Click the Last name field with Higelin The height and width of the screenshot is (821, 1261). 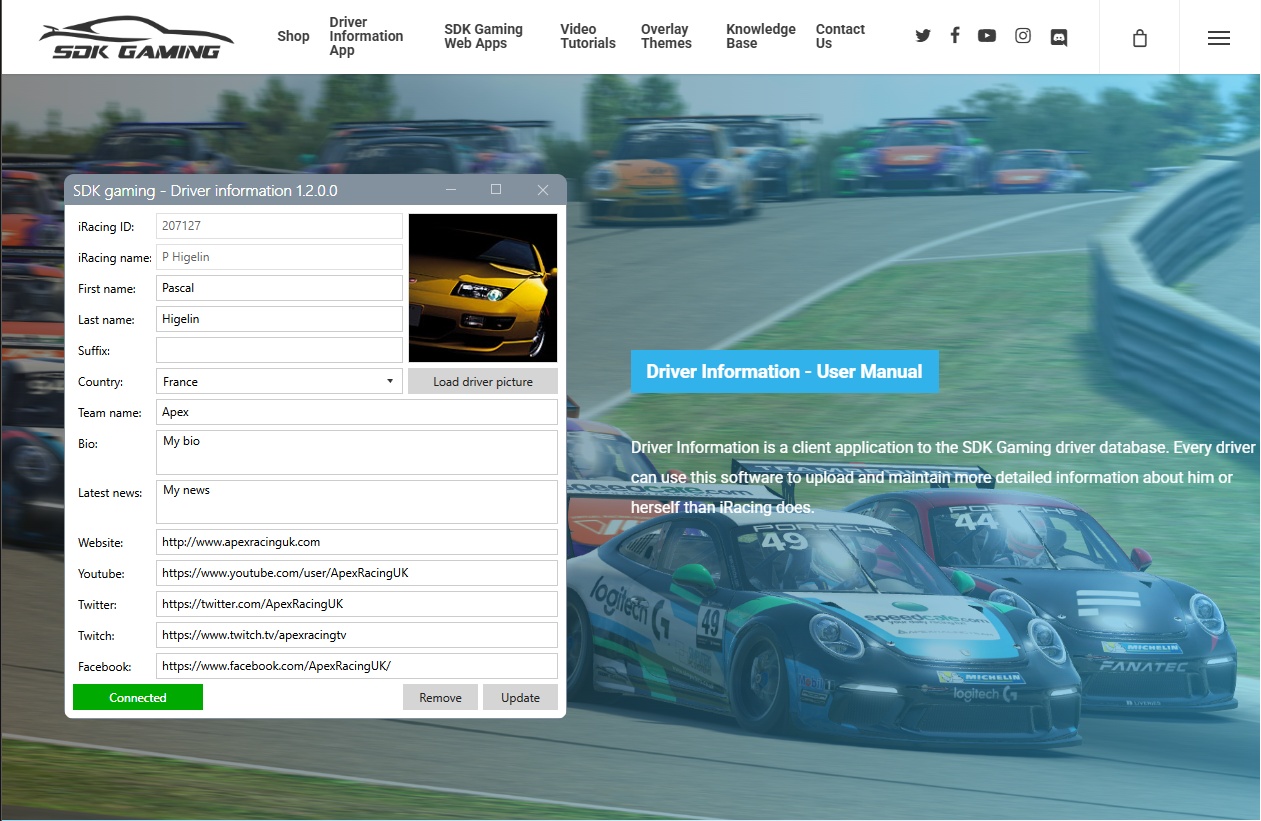[x=279, y=319]
